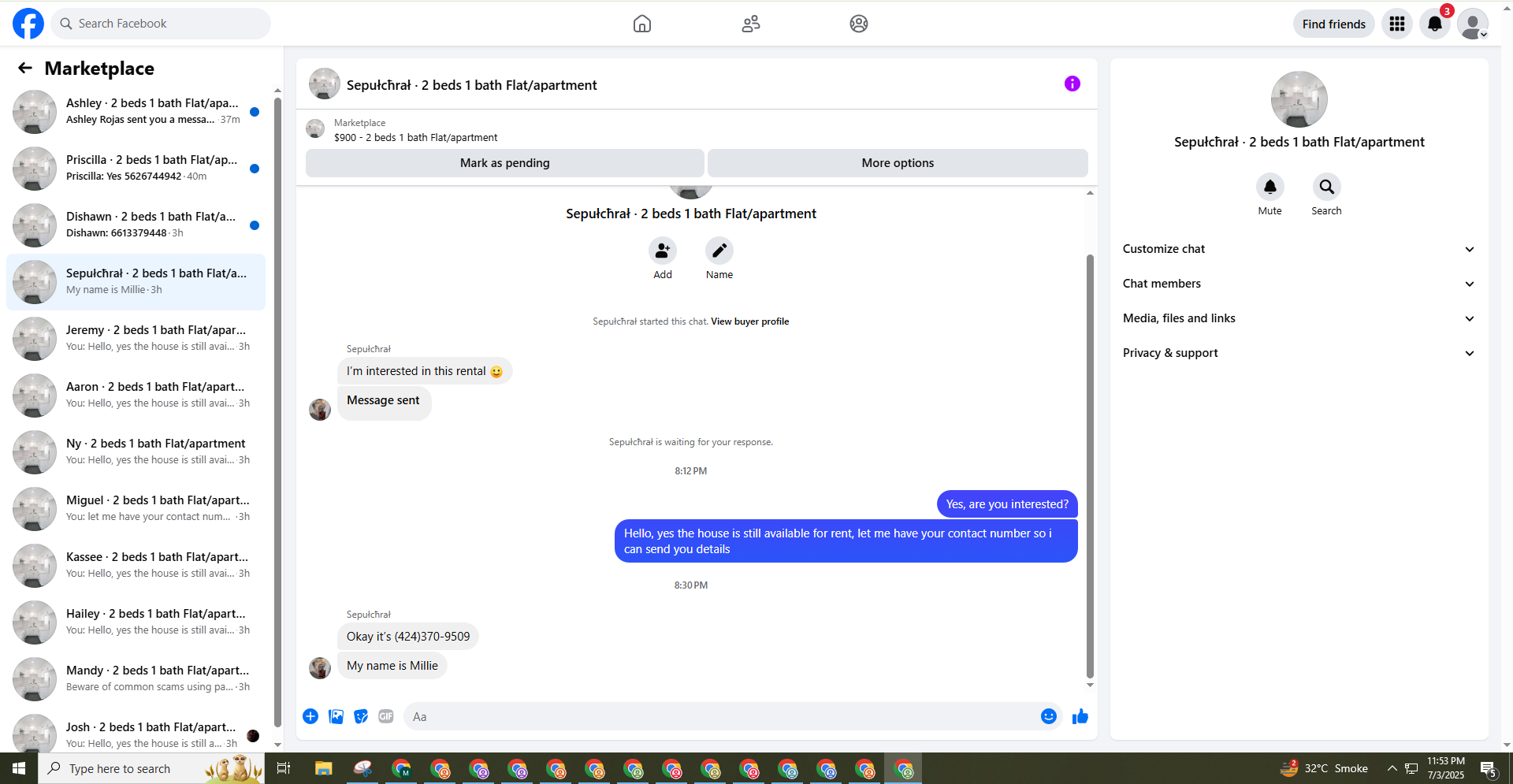The image size is (1513, 784).
Task: Click the 'Yes, are you interested?' bubble
Action: pos(1007,504)
